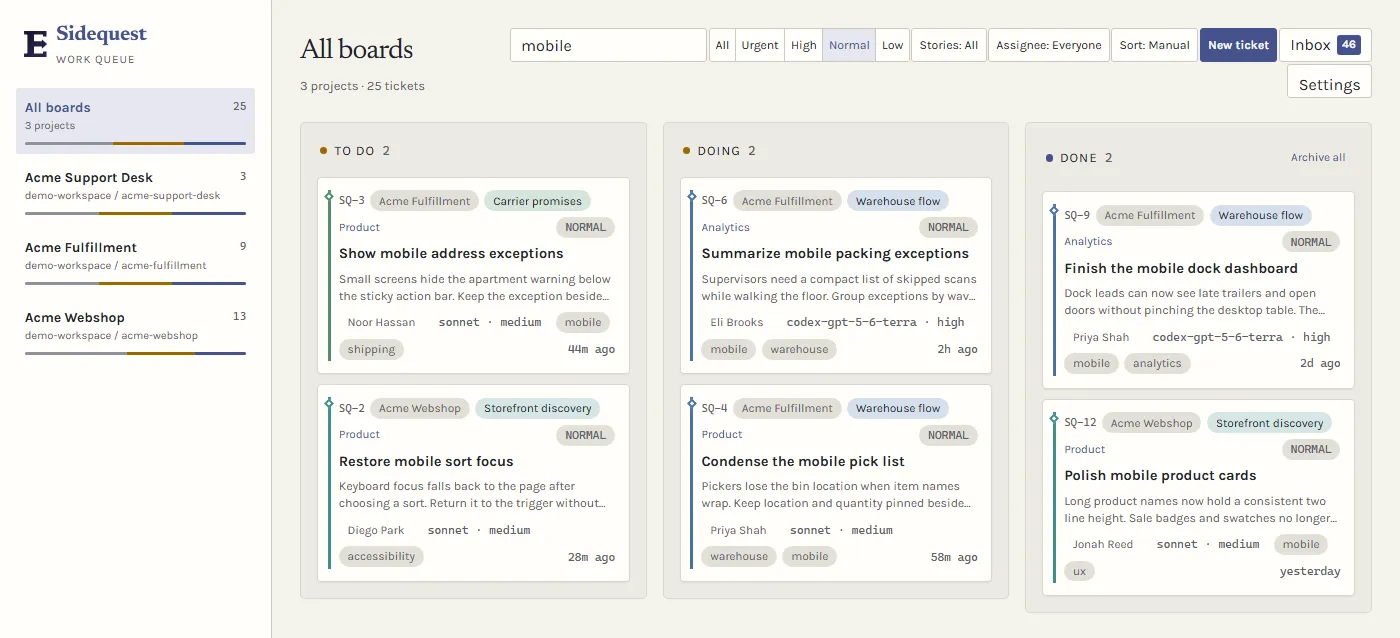1400x638 pixels.
Task: Click the mobile search field
Action: 608,45
